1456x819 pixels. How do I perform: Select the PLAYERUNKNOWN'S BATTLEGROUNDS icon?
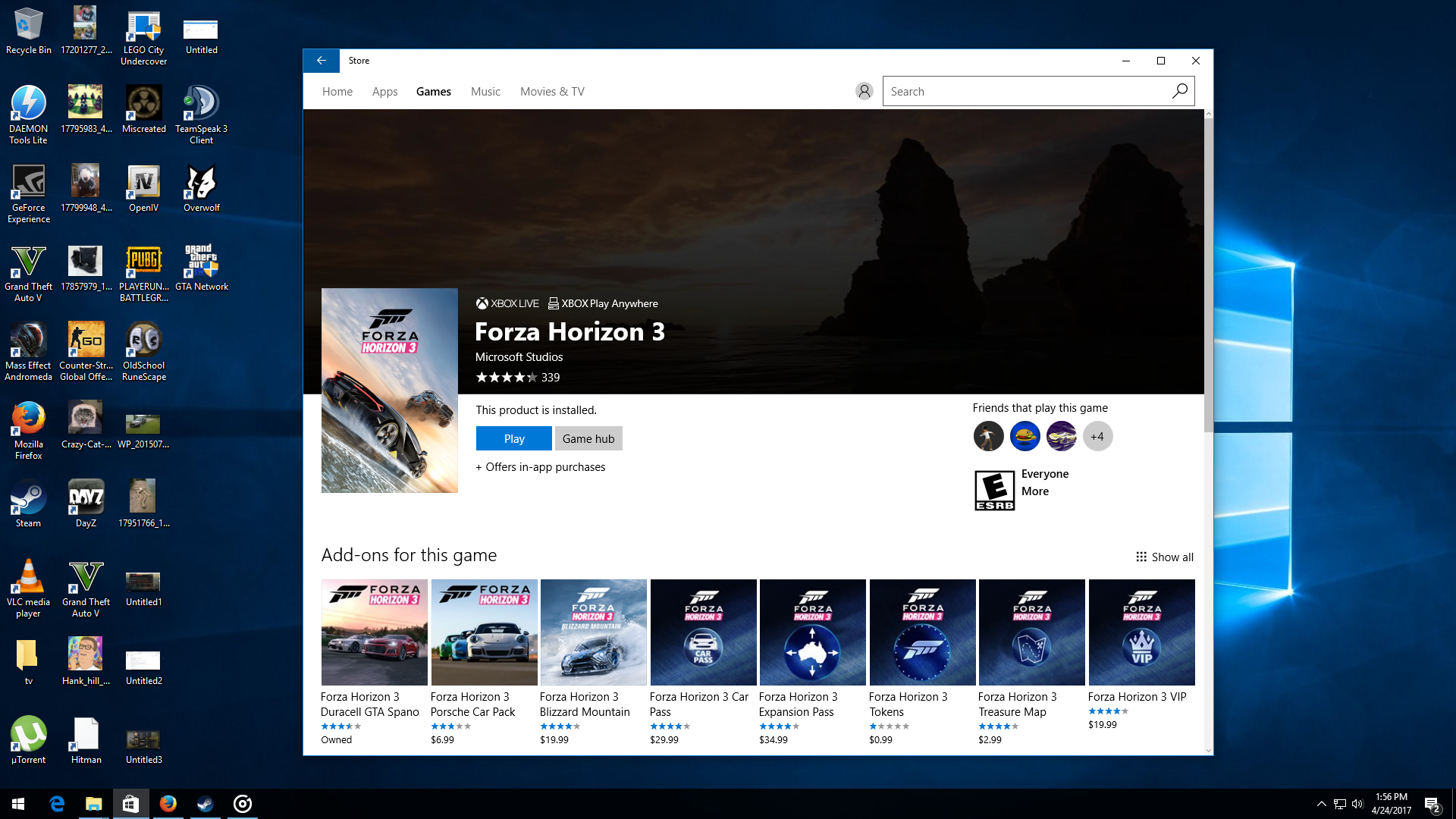144,272
